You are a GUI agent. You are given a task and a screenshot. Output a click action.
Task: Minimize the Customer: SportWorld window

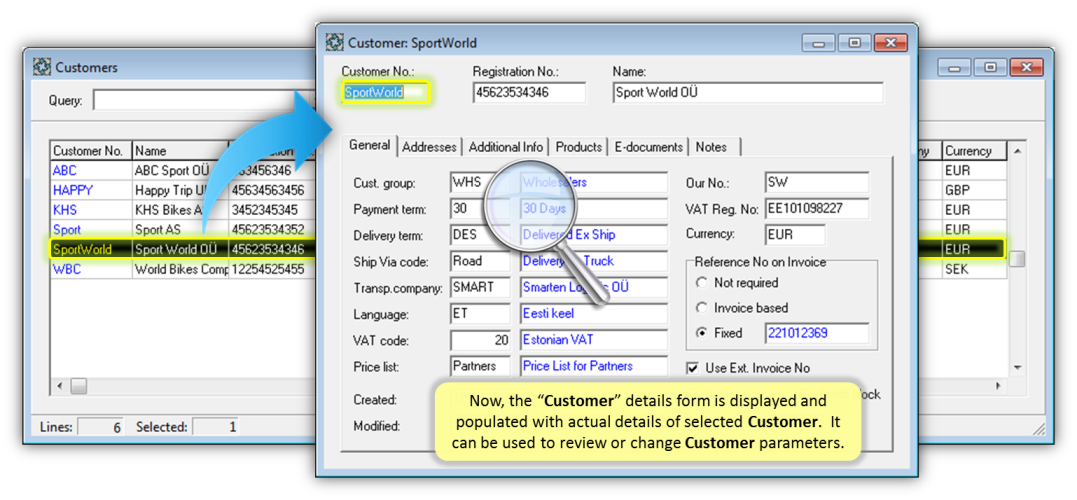pyautogui.click(x=819, y=43)
